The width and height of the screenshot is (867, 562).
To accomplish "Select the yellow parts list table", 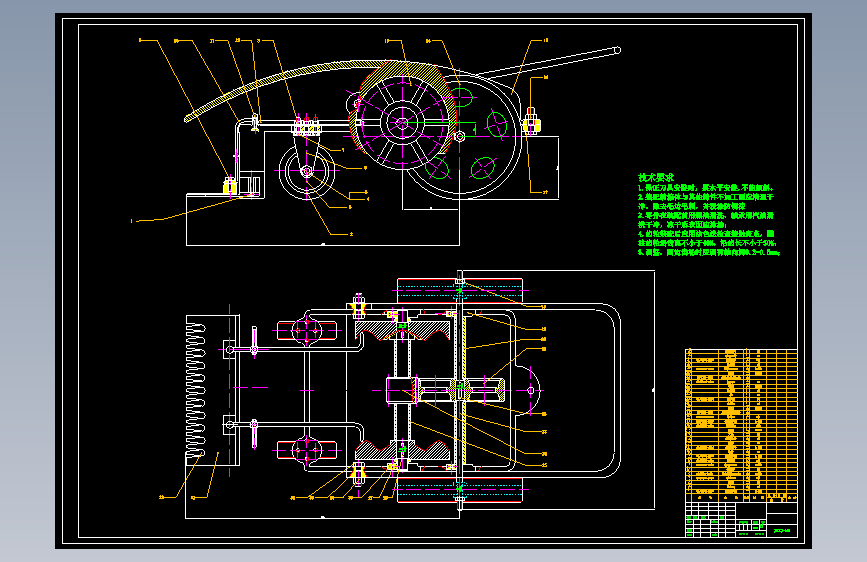I will (741, 425).
